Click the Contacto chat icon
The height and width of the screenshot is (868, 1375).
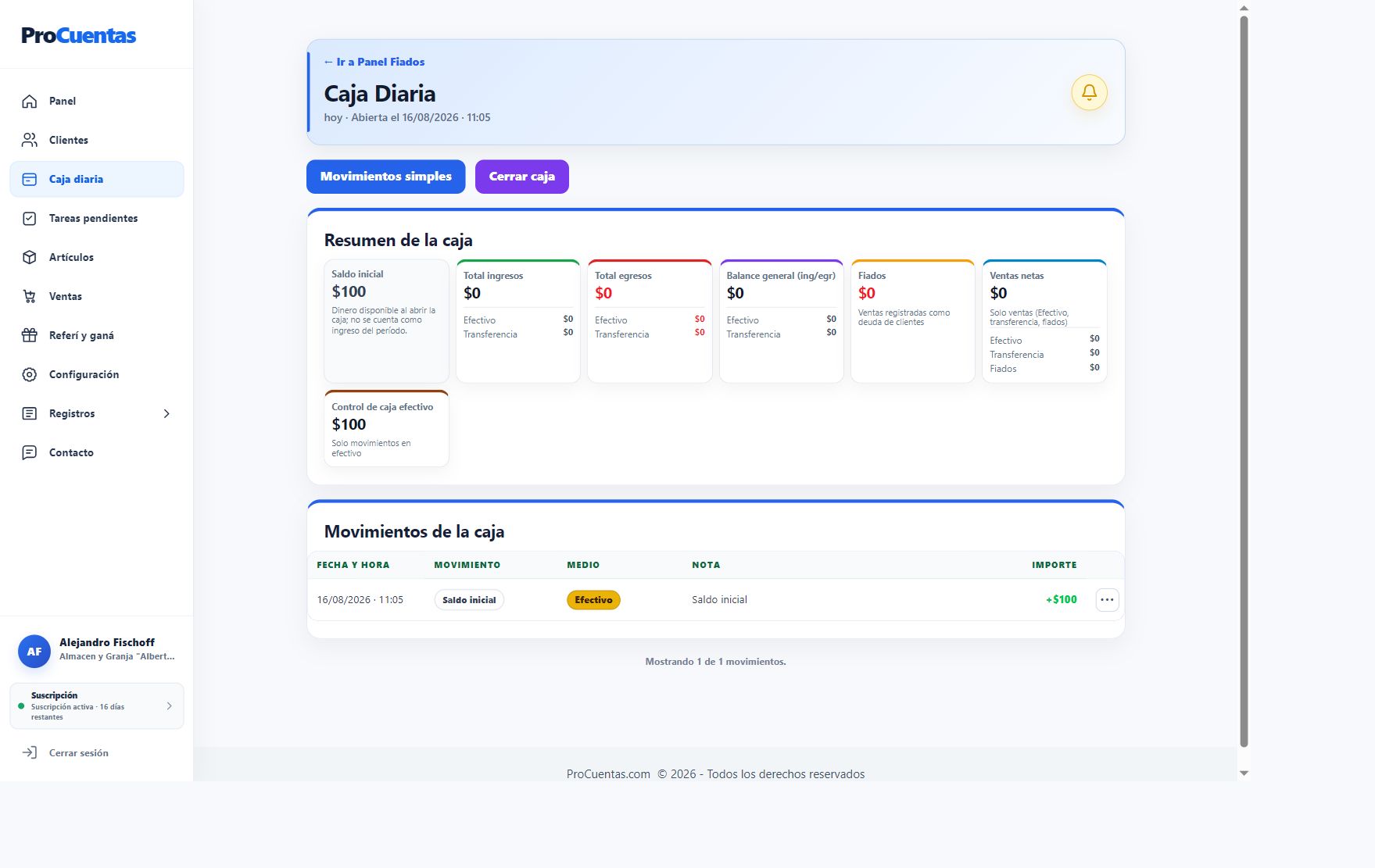point(30,452)
